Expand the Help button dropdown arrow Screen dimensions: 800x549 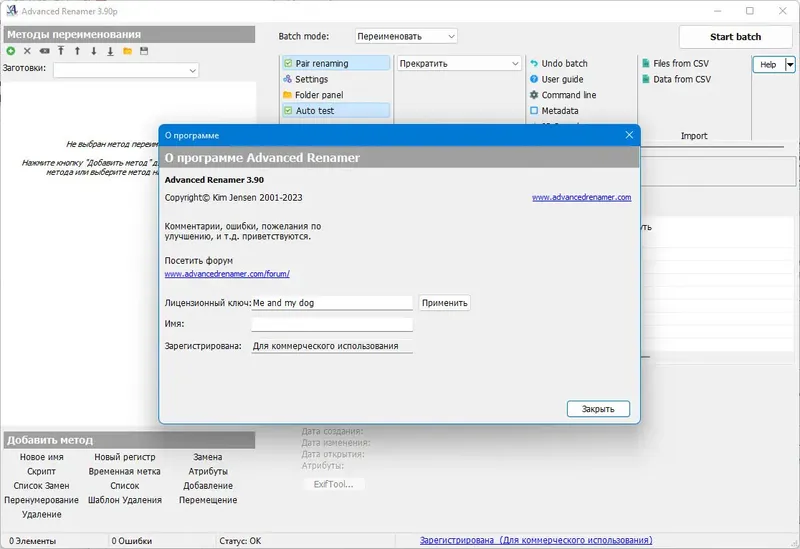790,64
